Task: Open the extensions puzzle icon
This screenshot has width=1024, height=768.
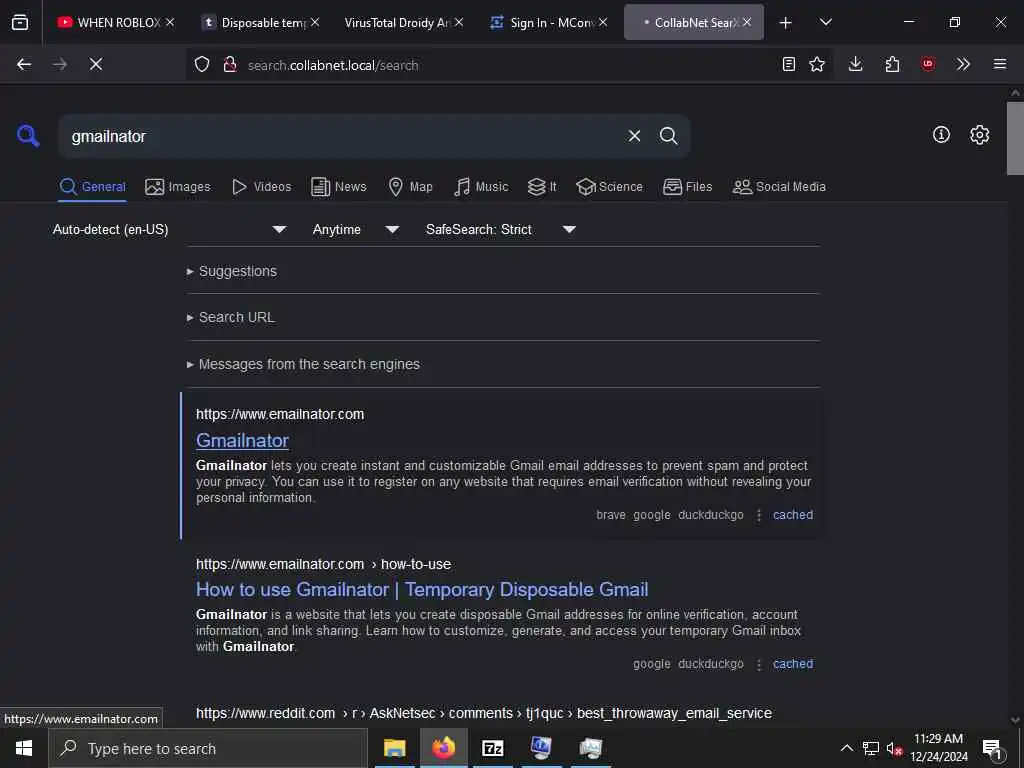Action: [892, 64]
